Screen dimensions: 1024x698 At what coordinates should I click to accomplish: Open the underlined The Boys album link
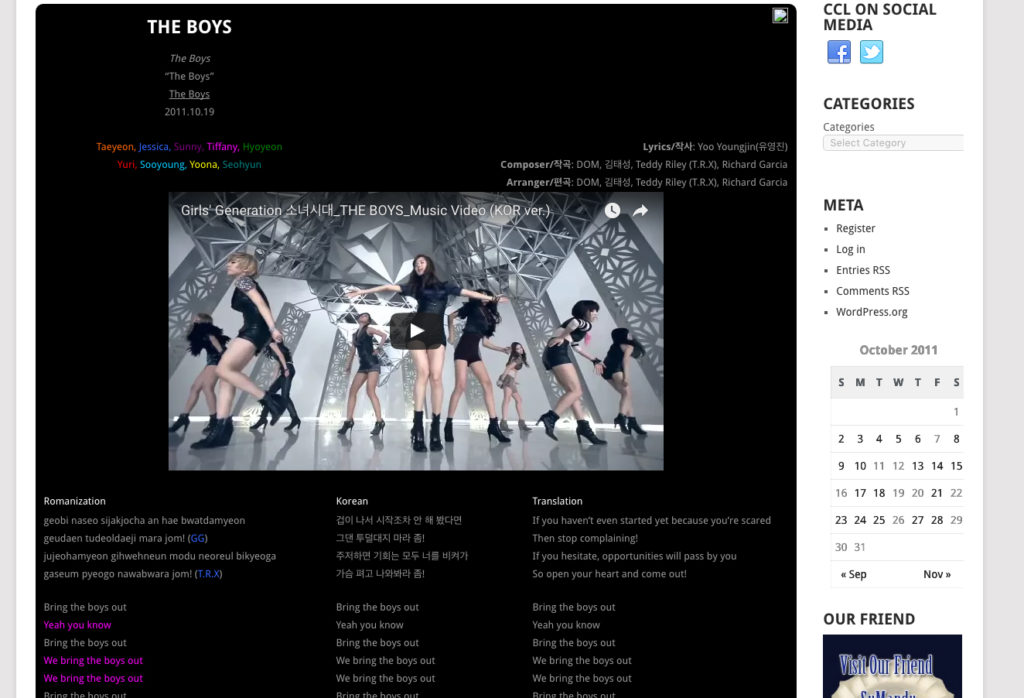click(x=189, y=94)
